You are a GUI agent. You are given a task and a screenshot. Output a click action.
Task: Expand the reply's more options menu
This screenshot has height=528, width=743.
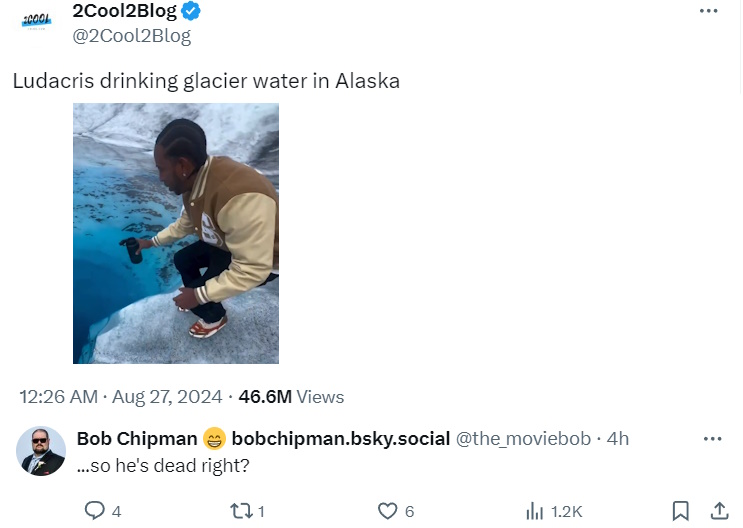point(712,439)
